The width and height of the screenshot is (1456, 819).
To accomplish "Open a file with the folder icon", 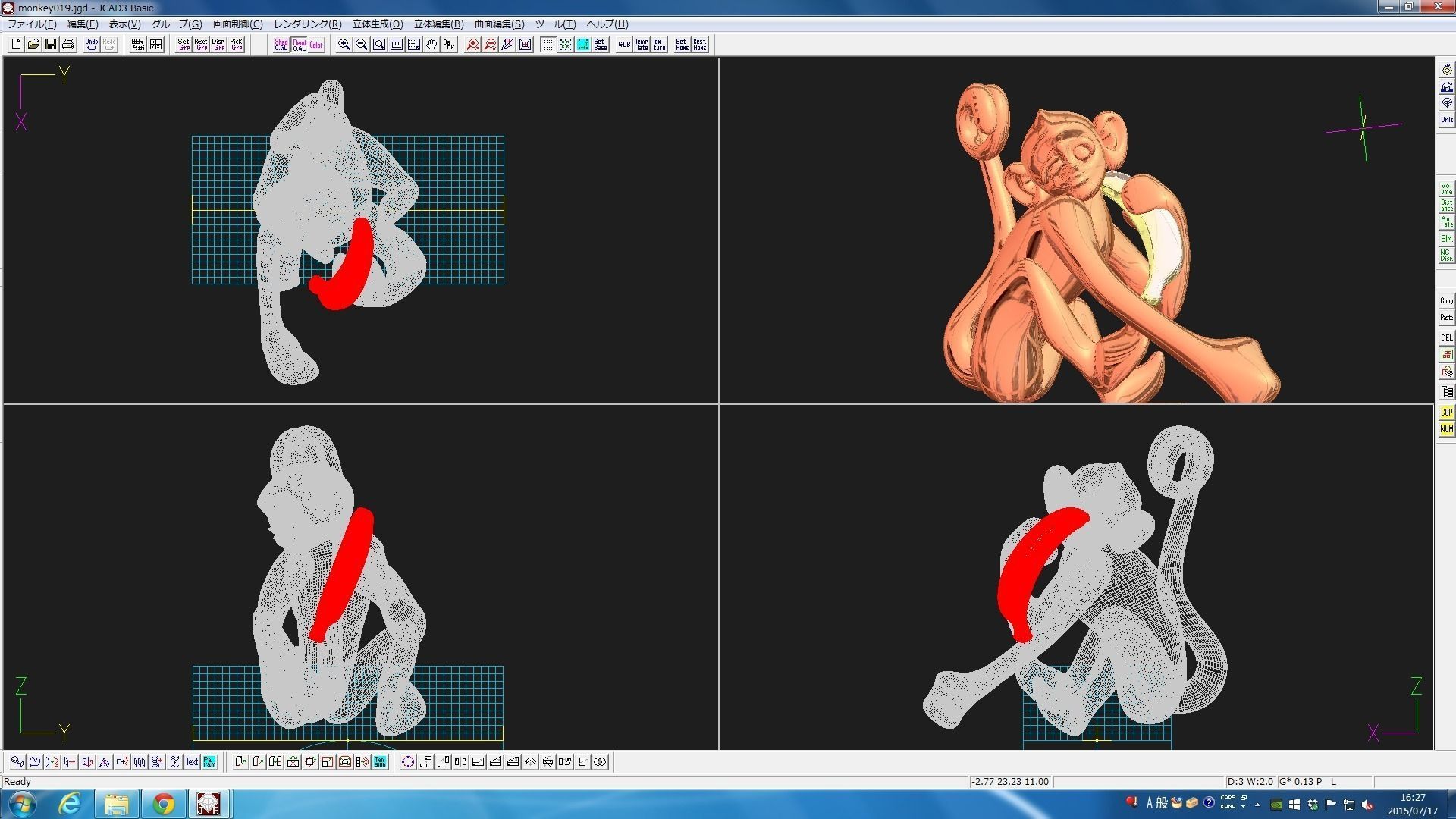I will point(33,45).
